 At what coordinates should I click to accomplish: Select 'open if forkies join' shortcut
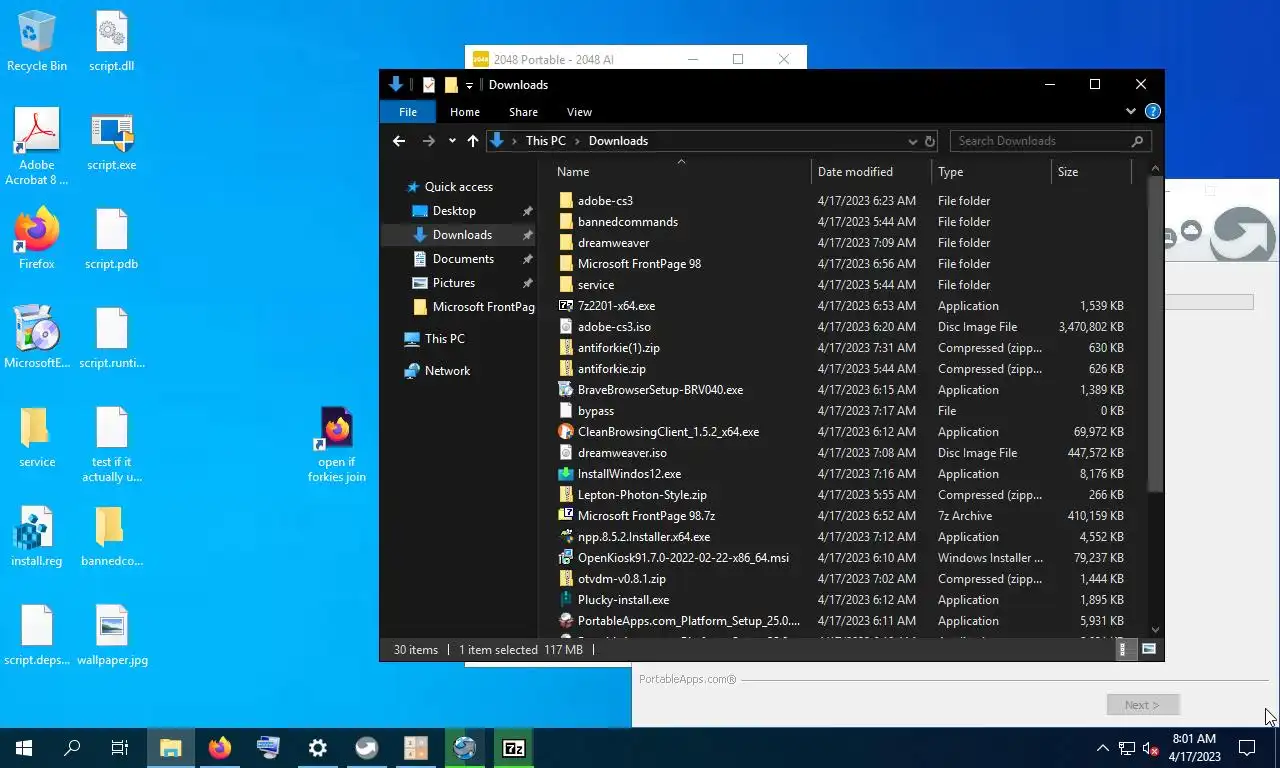click(x=336, y=446)
